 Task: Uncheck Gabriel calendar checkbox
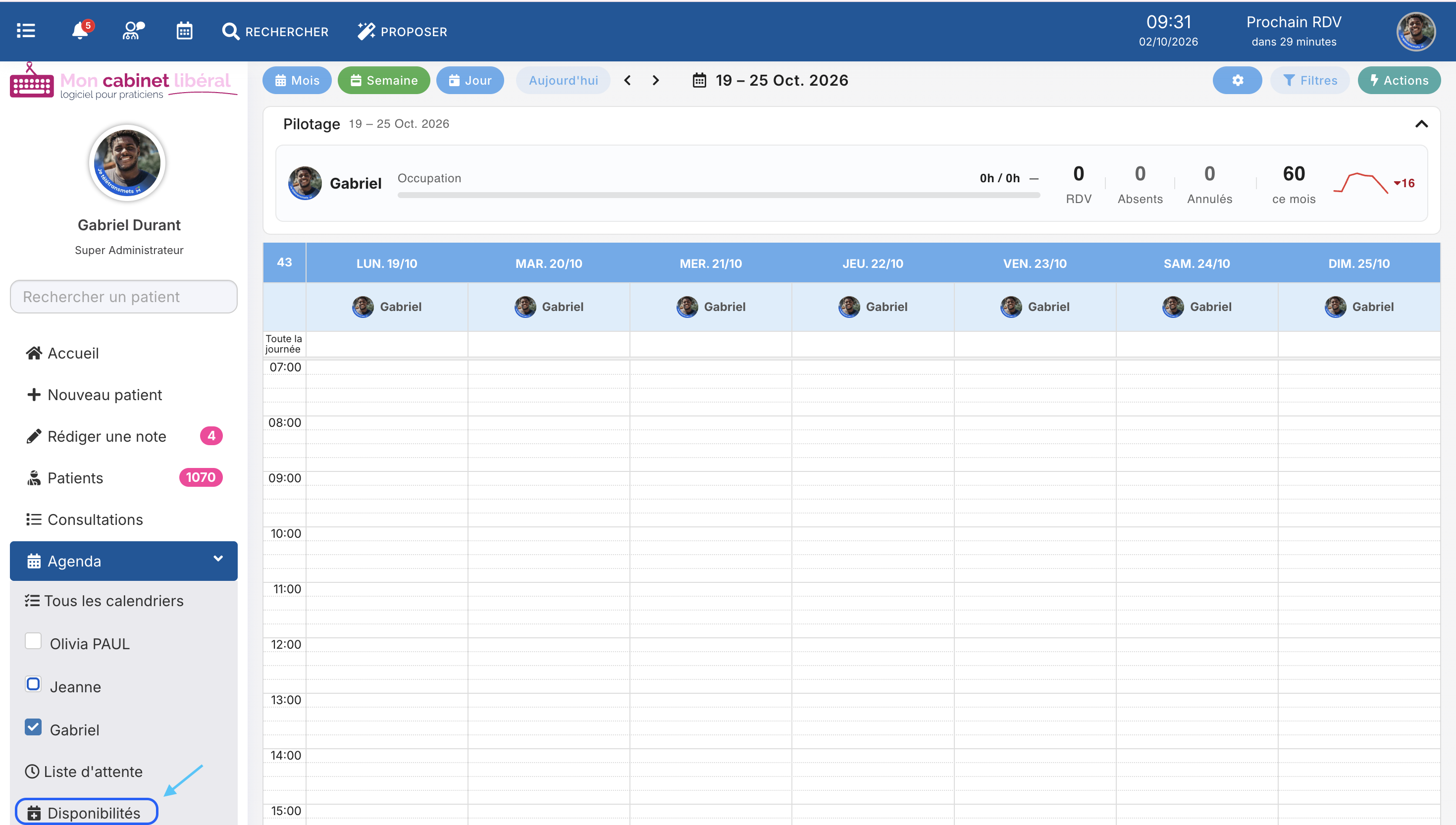coord(33,727)
